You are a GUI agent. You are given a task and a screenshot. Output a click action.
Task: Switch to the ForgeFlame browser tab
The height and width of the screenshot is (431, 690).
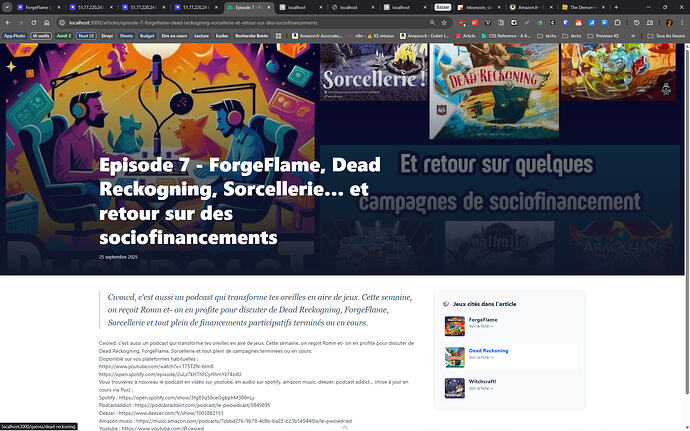point(36,6)
